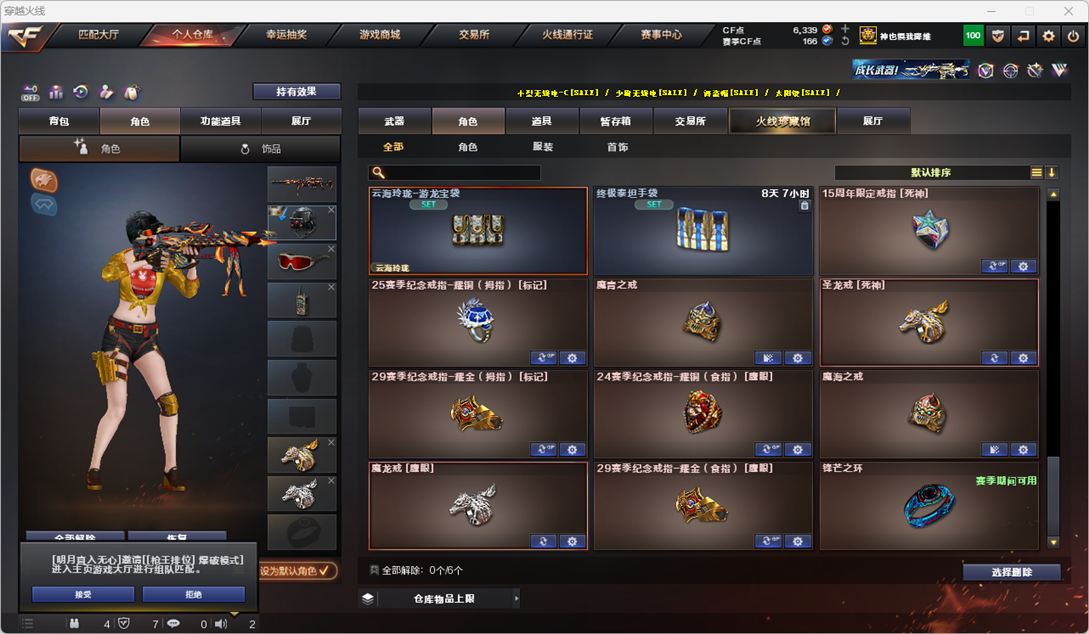Open the settings gear in the top bar

tap(1048, 35)
